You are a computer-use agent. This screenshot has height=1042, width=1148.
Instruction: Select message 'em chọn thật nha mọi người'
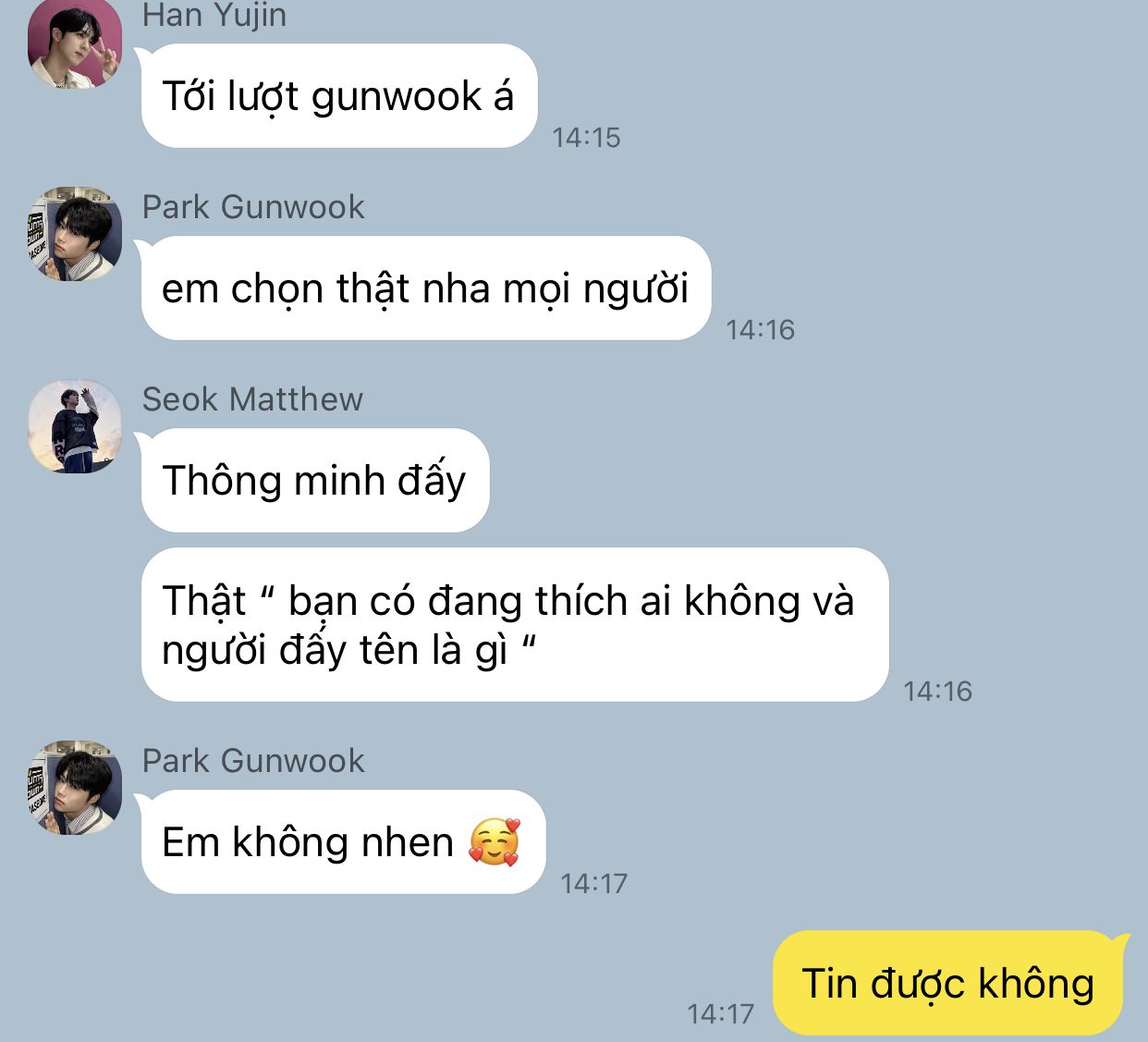pos(426,288)
